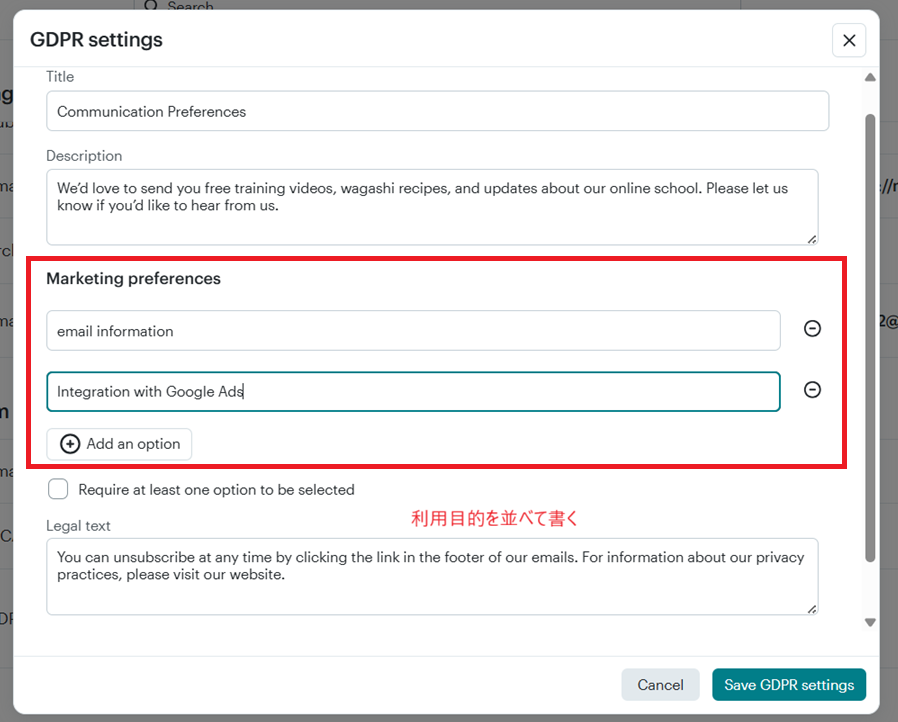Click the plus icon to add an option
This screenshot has width=898, height=722.
[x=70, y=444]
